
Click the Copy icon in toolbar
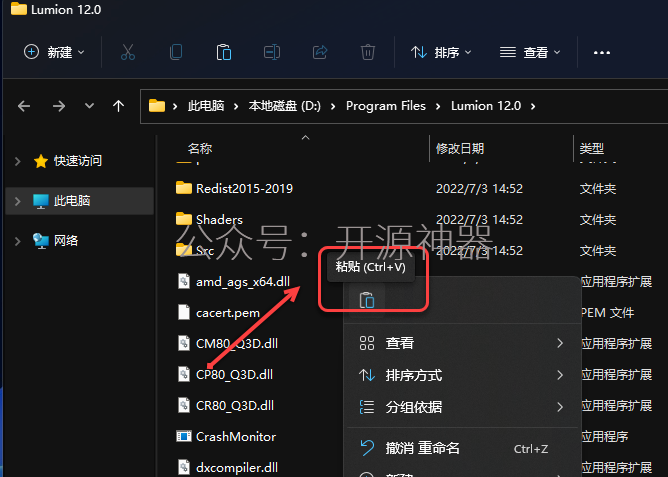point(176,52)
